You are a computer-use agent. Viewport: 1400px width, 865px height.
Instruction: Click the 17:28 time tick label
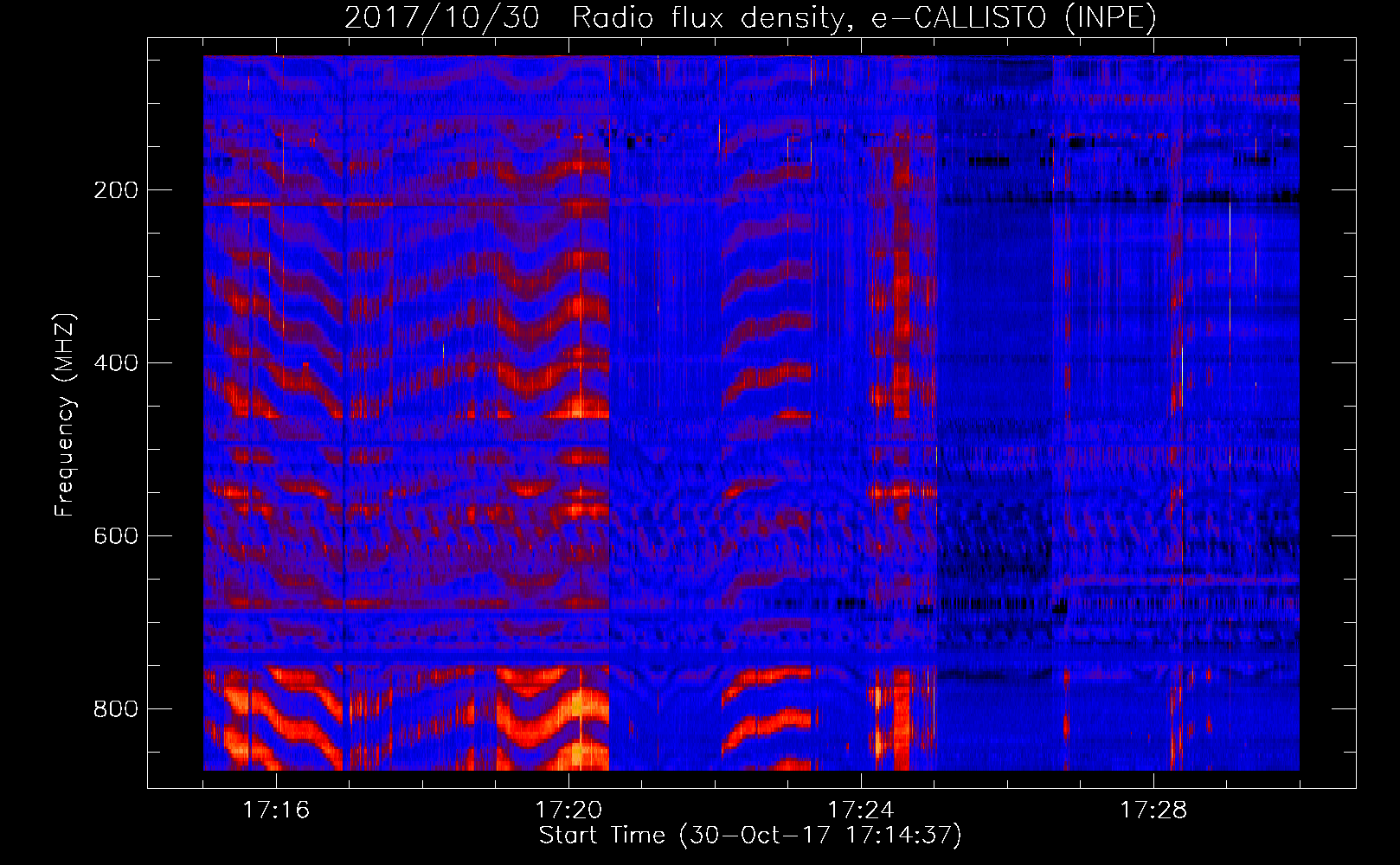coord(1153,811)
